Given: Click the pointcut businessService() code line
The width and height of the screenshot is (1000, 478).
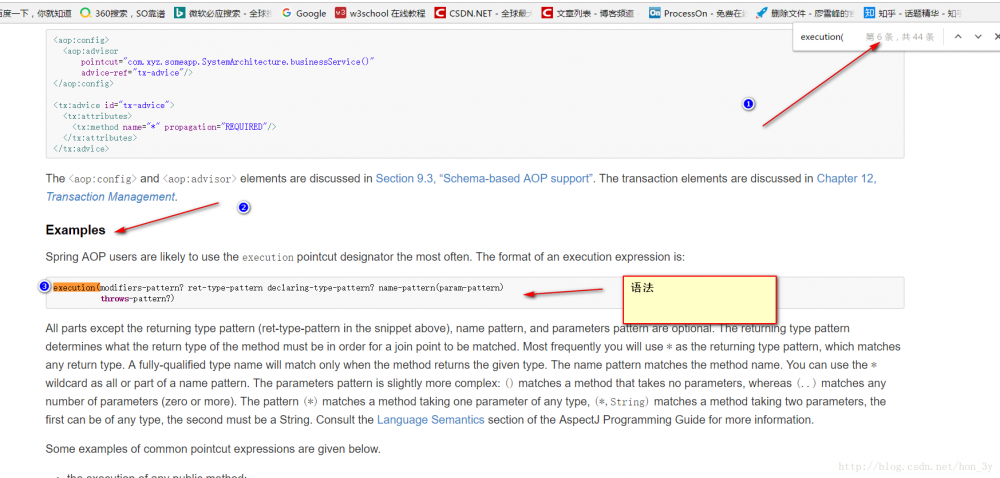Looking at the screenshot, I should [x=227, y=62].
